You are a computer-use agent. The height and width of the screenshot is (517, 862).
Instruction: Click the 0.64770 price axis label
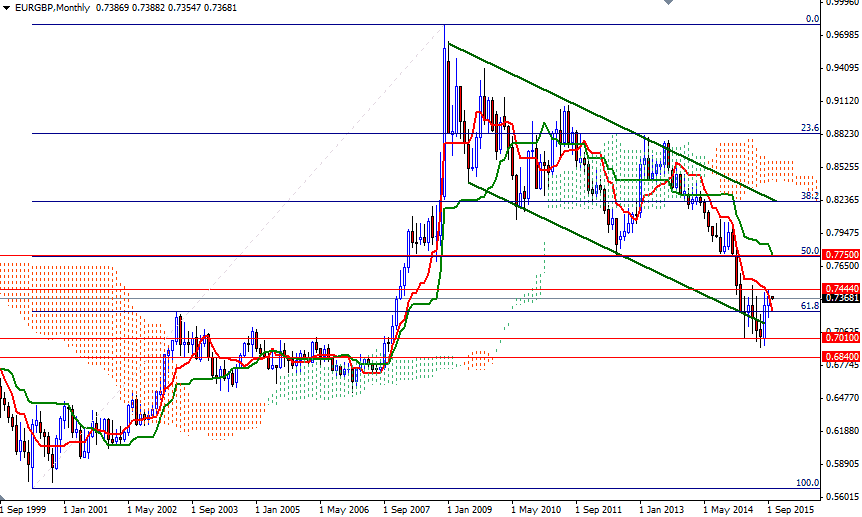(843, 398)
